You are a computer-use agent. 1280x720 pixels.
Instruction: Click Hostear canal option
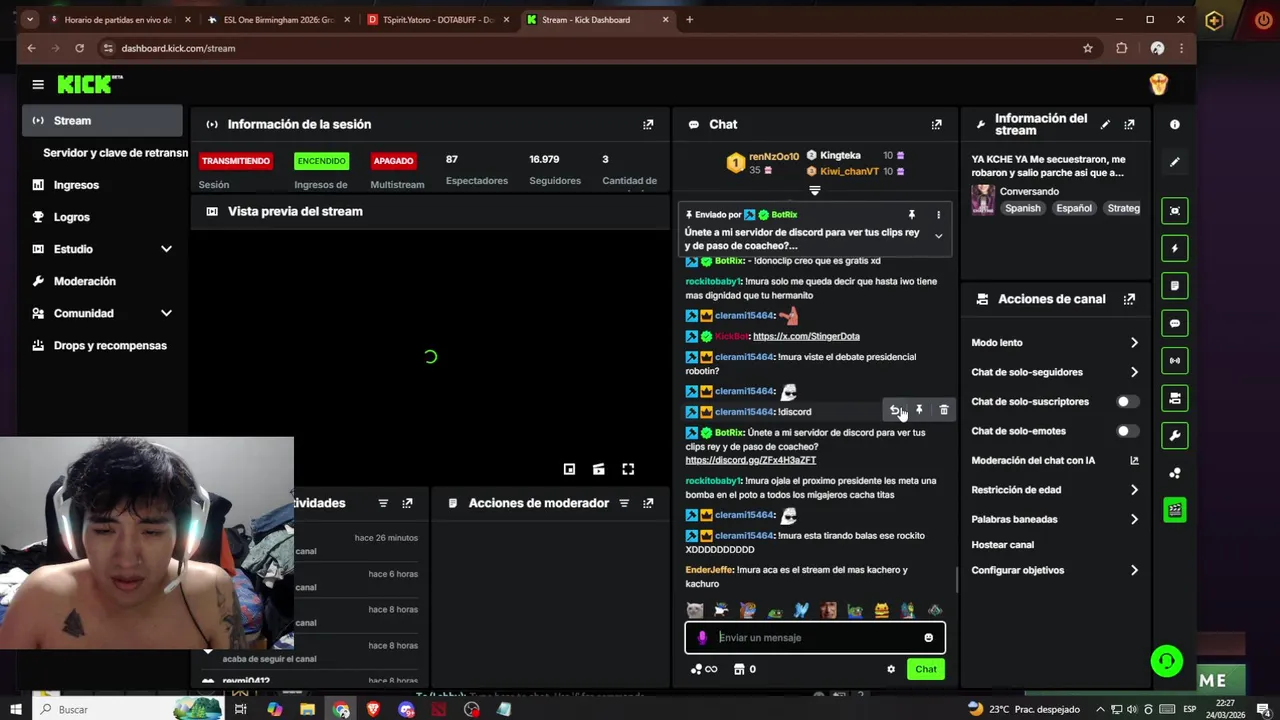click(x=1003, y=545)
